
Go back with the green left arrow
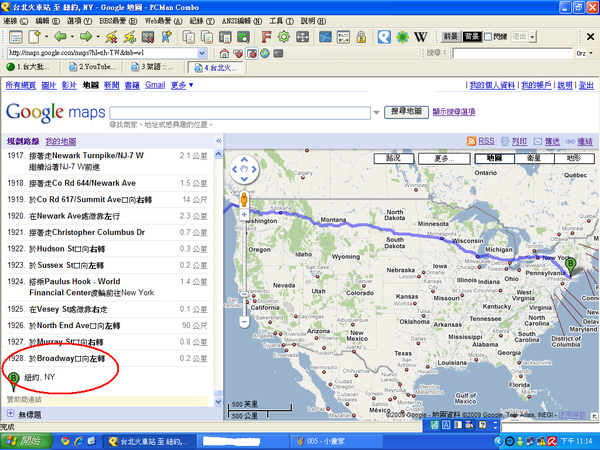point(60,37)
